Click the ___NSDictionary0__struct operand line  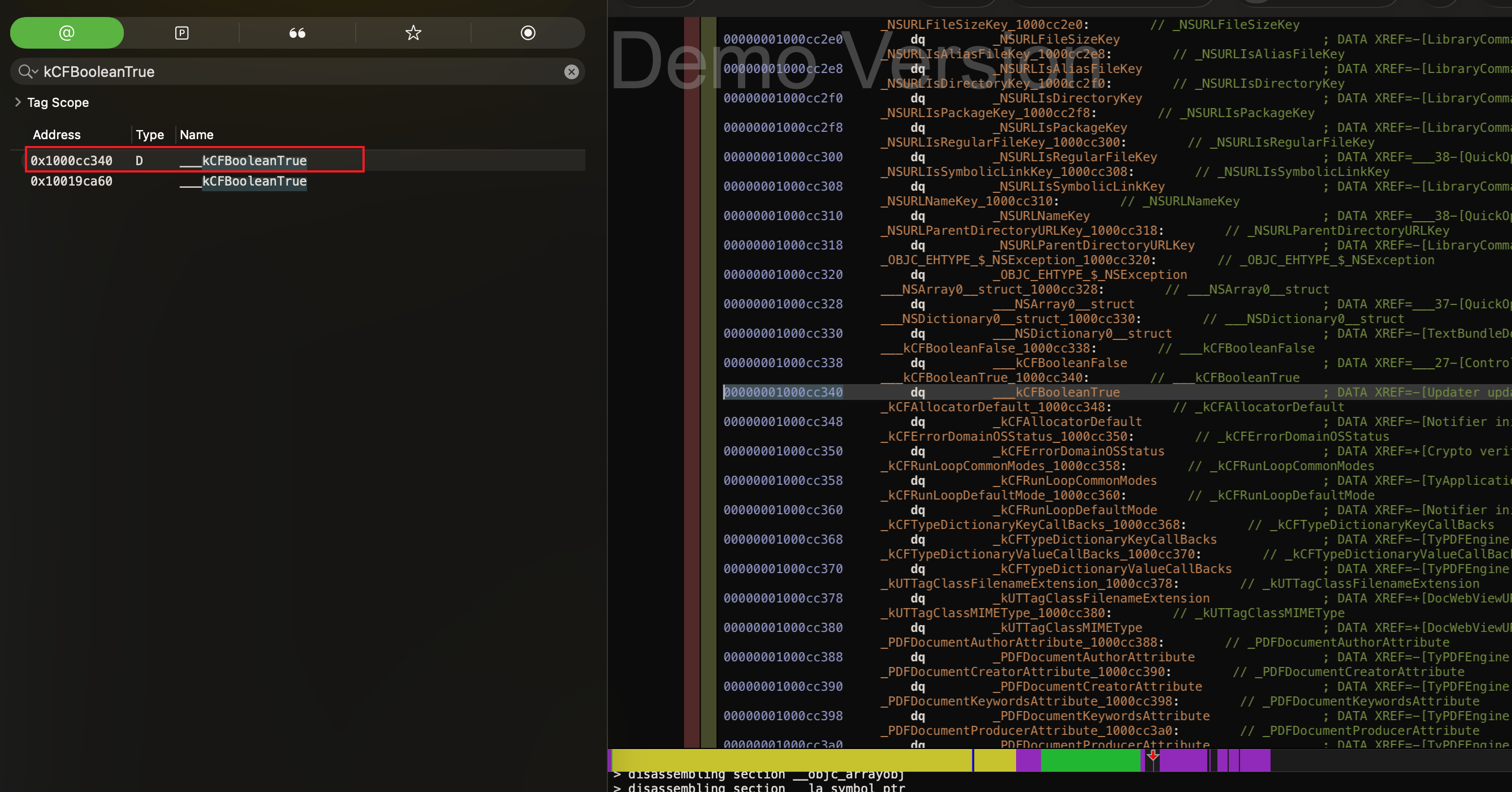(x=1082, y=333)
